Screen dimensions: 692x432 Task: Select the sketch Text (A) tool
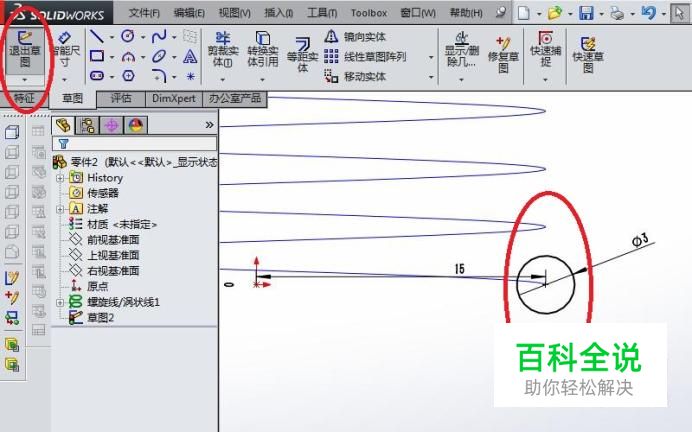pyautogui.click(x=190, y=56)
